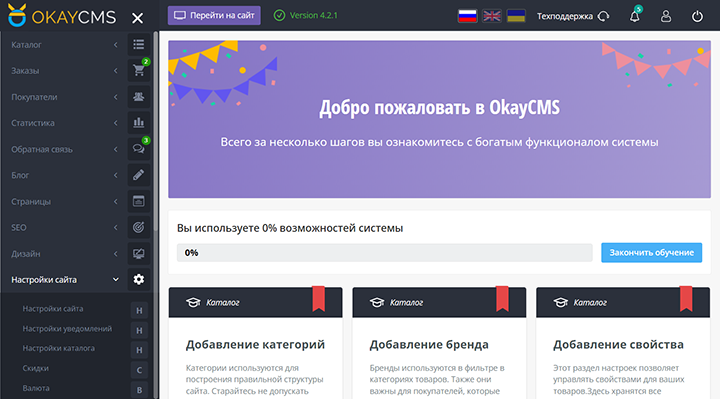Open notifications bell icon
This screenshot has height=399, width=720.
coord(635,17)
